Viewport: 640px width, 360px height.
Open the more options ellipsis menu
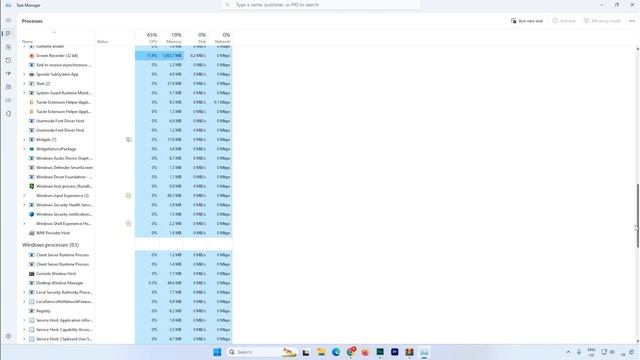[632, 21]
